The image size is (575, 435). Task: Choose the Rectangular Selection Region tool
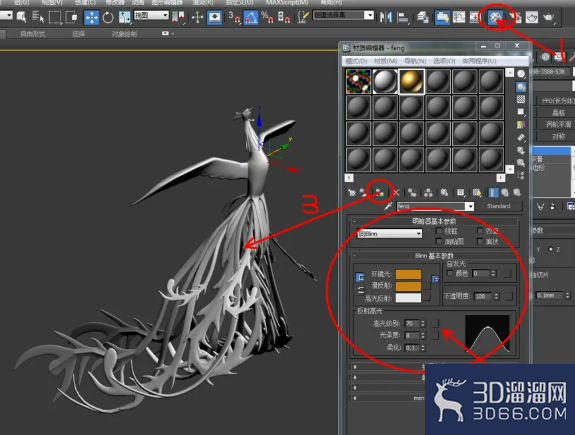coord(55,17)
